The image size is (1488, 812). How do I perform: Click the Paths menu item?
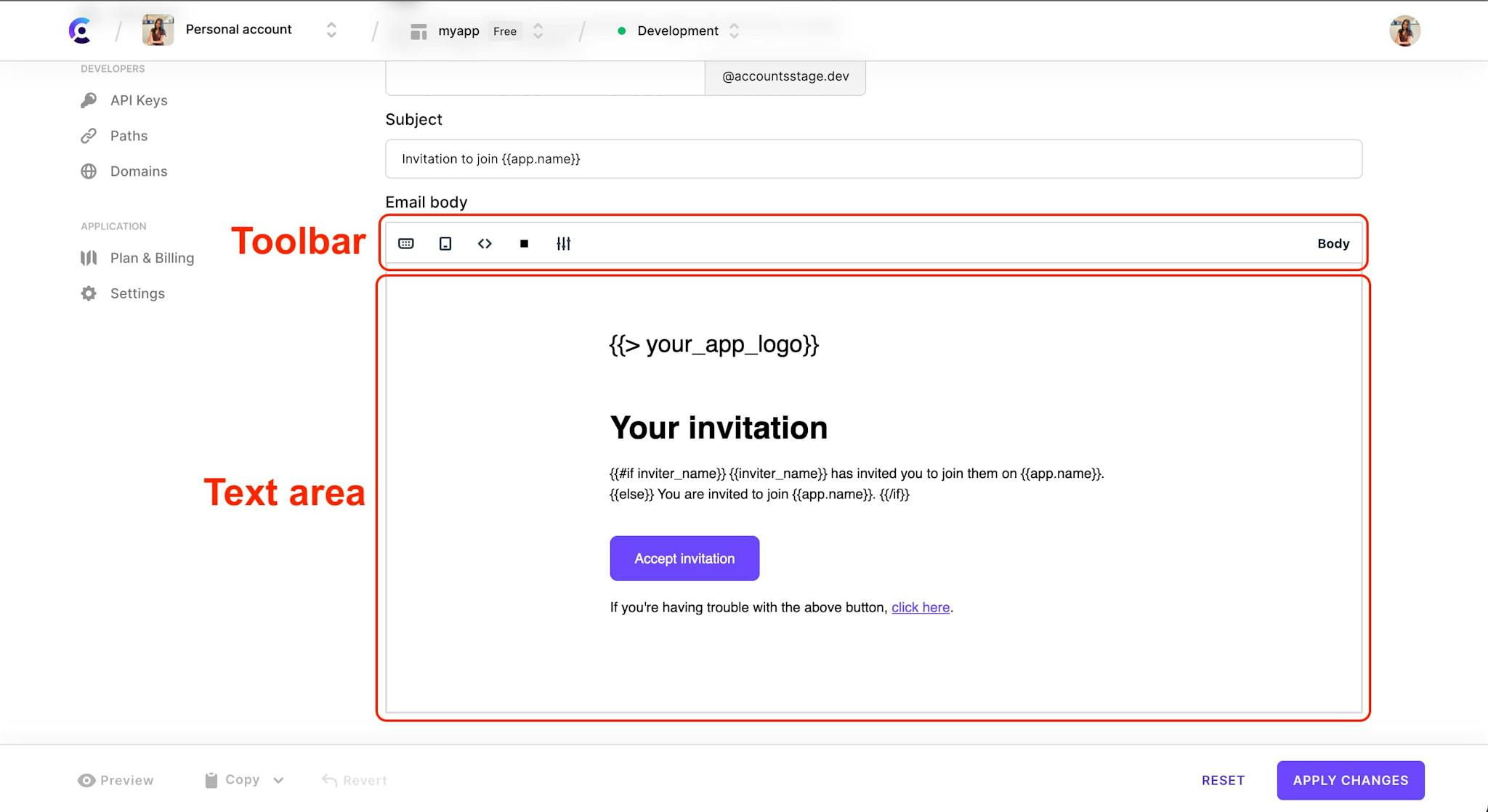click(x=128, y=135)
